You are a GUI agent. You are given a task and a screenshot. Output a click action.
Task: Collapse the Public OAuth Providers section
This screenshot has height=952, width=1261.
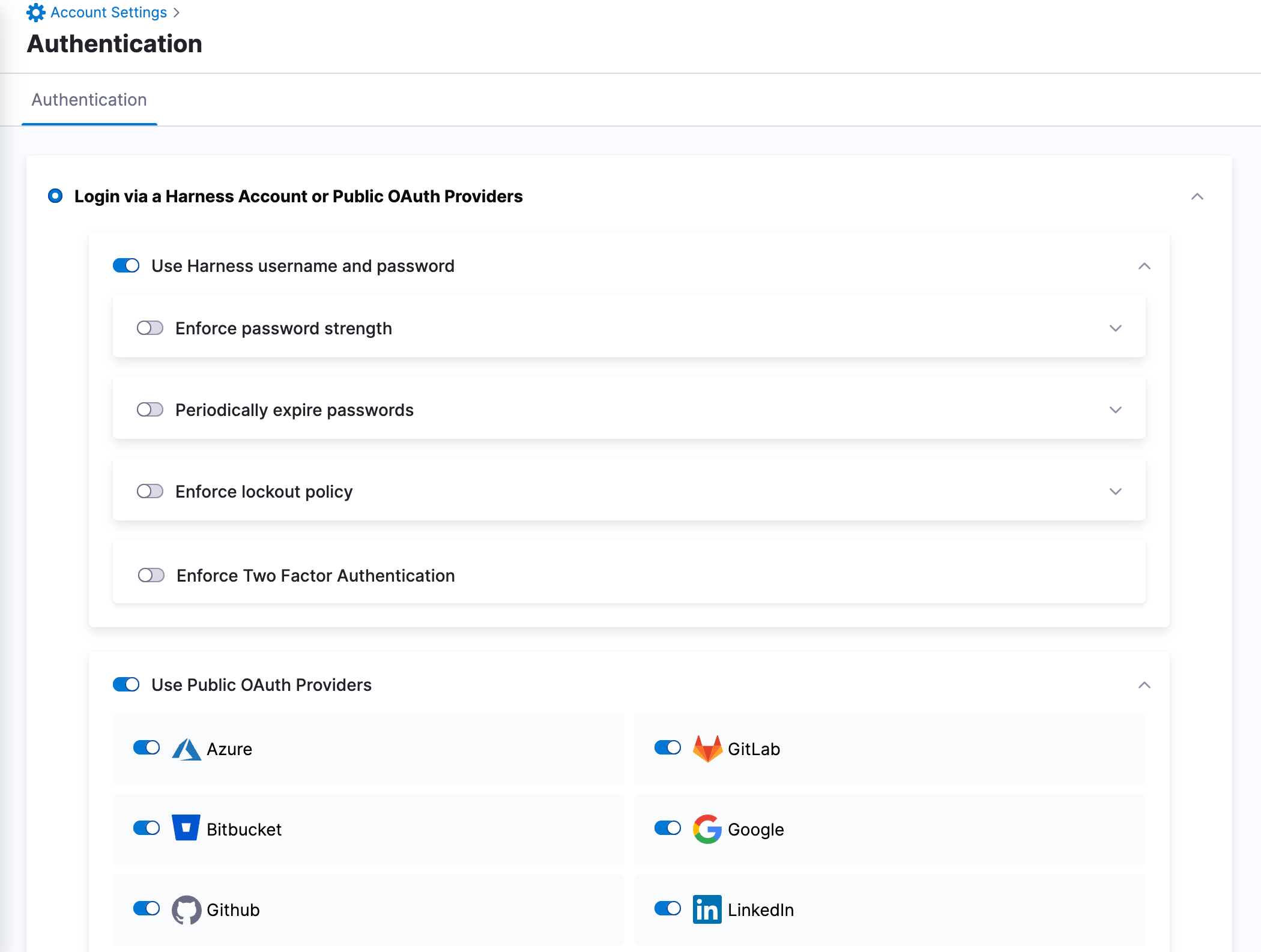point(1144,685)
